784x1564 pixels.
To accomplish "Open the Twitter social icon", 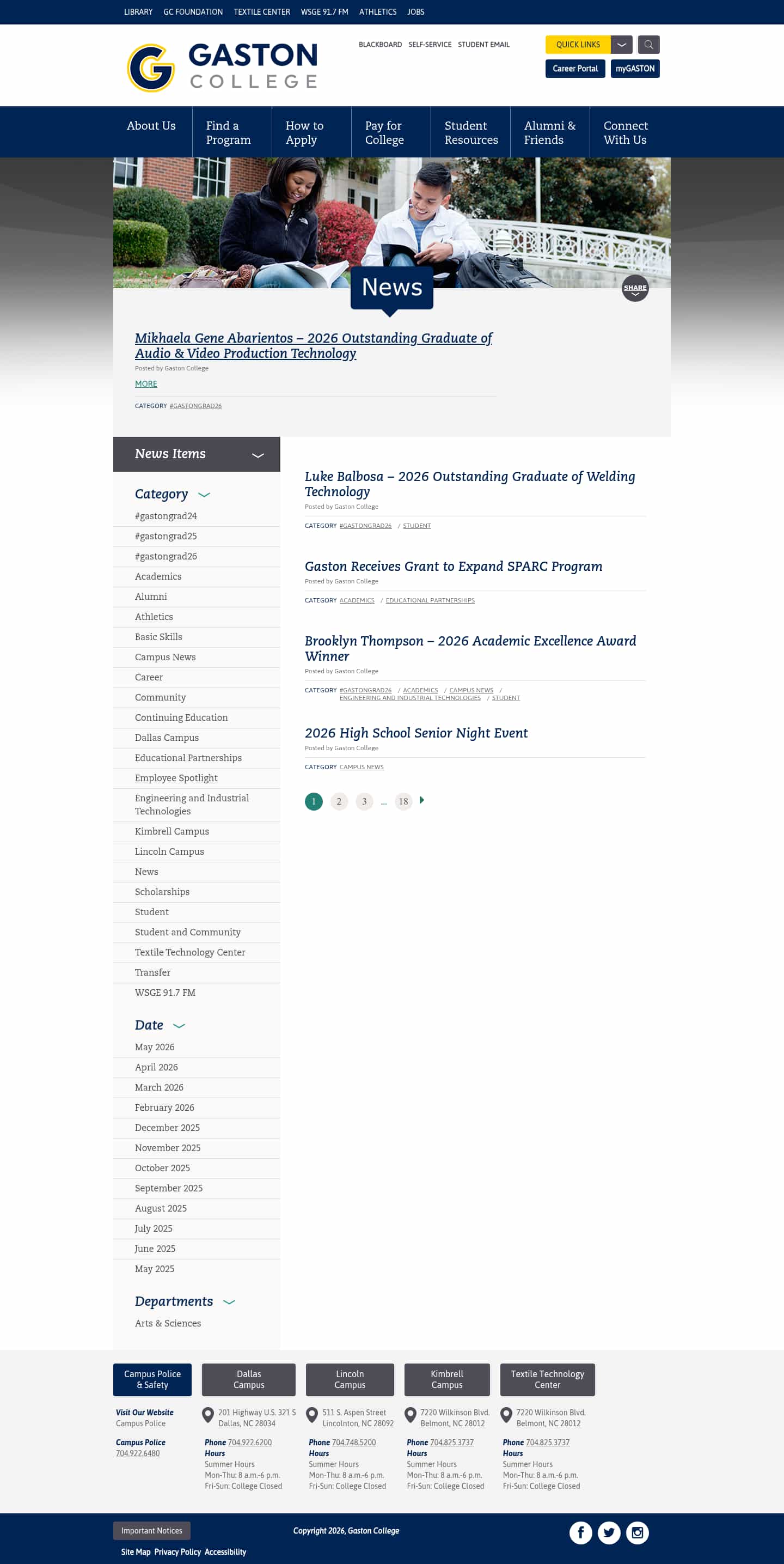I will [x=609, y=1532].
